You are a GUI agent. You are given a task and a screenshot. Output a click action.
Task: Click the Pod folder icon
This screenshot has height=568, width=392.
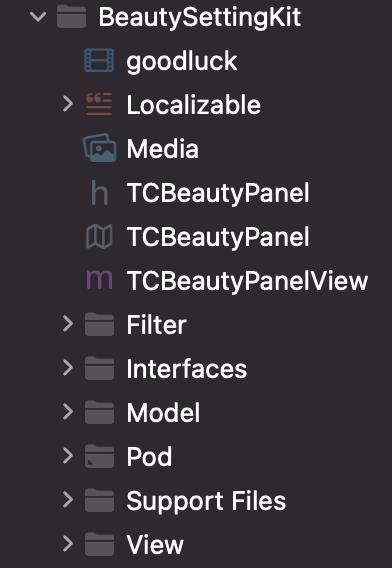click(99, 456)
